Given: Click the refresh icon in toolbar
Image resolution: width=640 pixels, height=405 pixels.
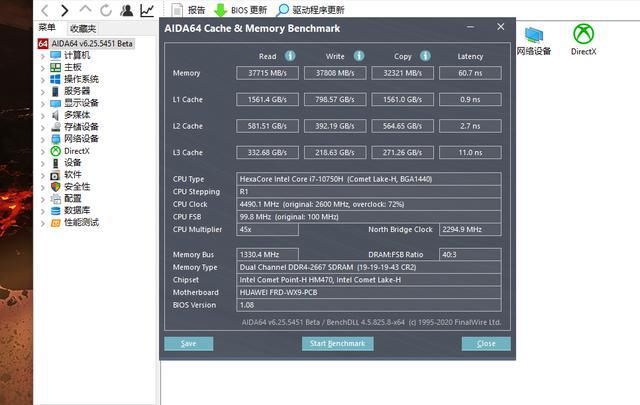Looking at the screenshot, I should [105, 10].
